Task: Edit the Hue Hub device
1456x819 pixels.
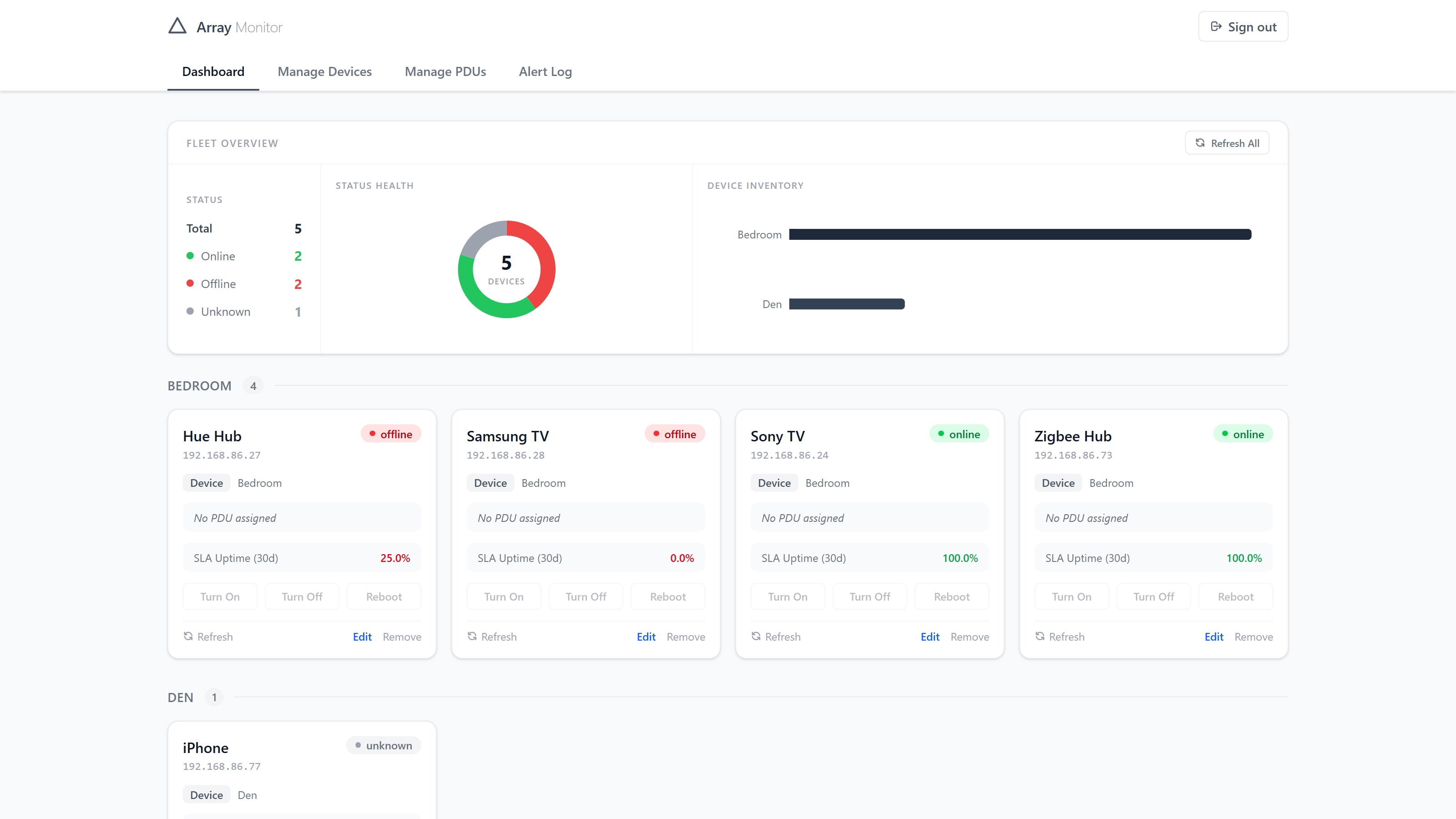Action: tap(362, 637)
